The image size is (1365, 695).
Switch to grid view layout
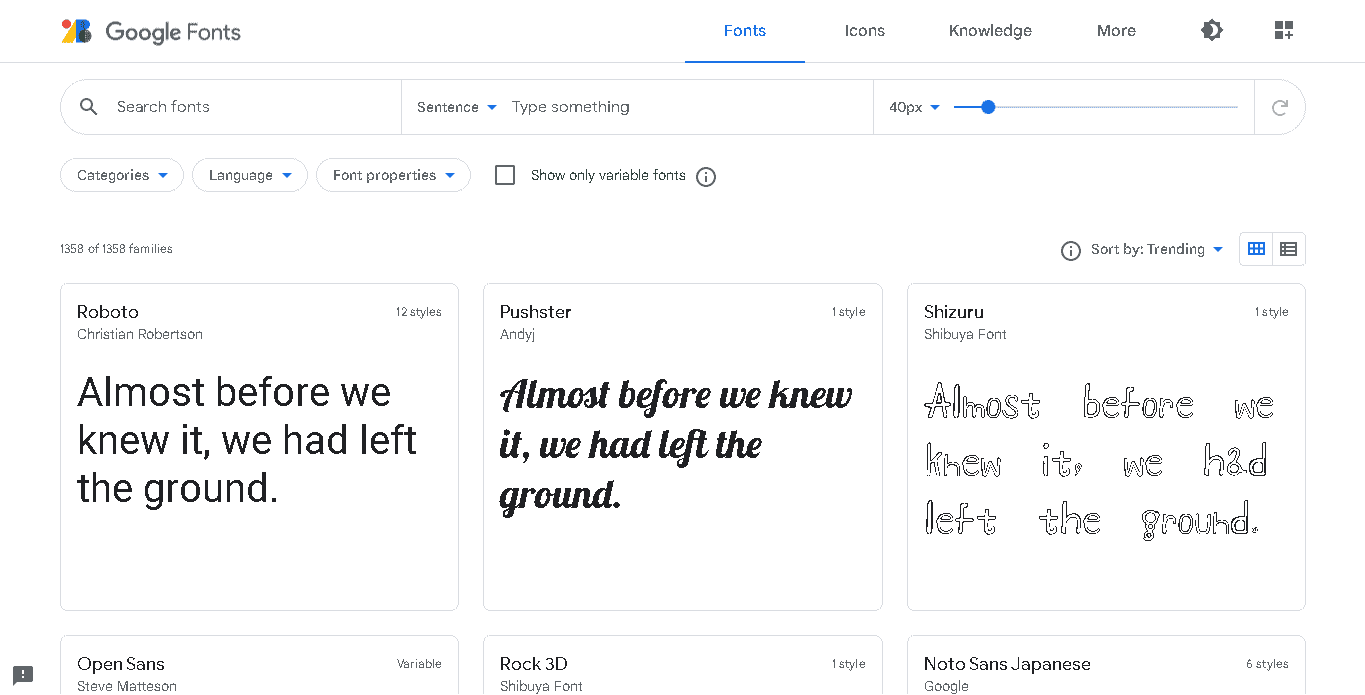pos(1256,249)
